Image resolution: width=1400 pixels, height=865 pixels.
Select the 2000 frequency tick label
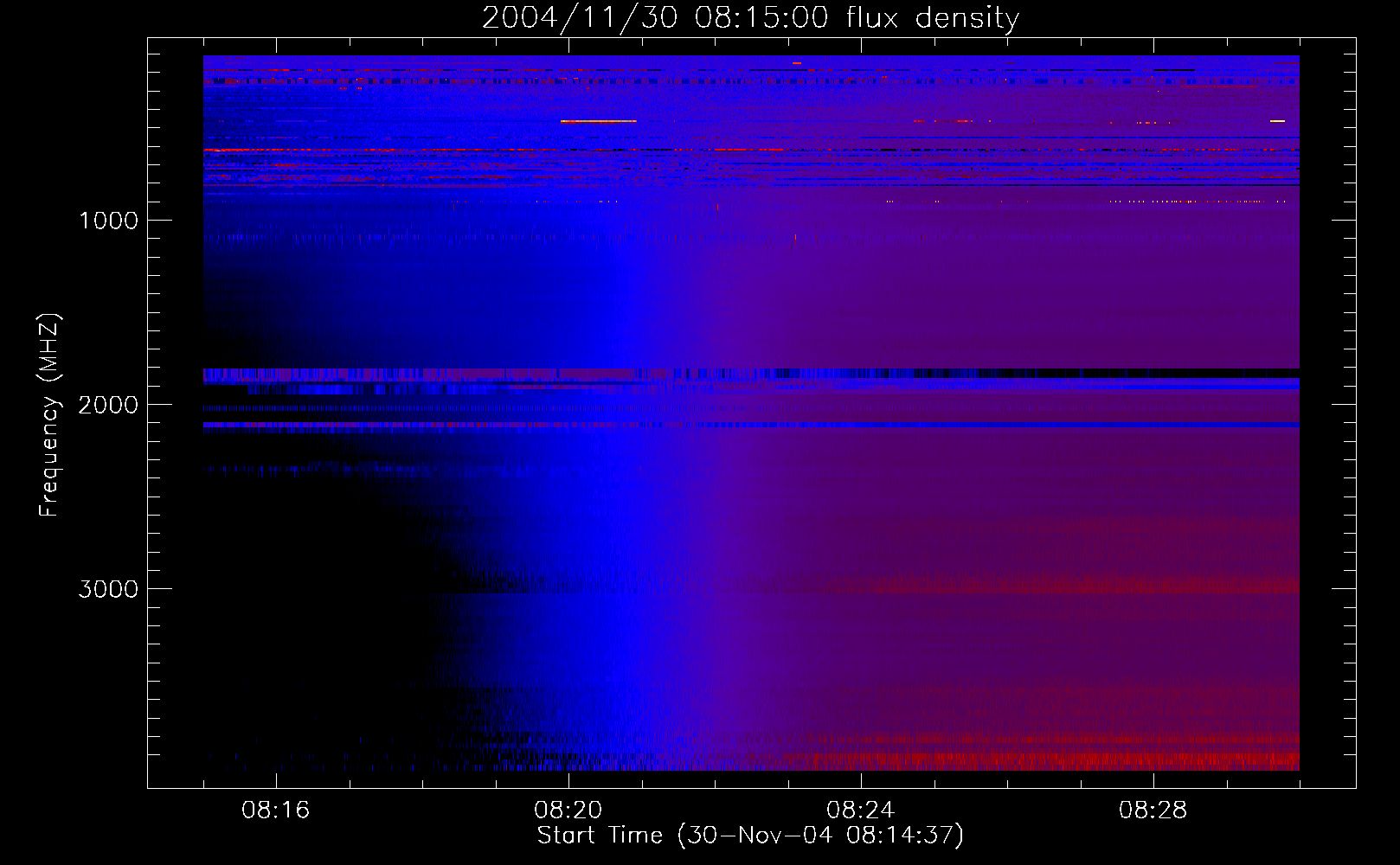[108, 405]
